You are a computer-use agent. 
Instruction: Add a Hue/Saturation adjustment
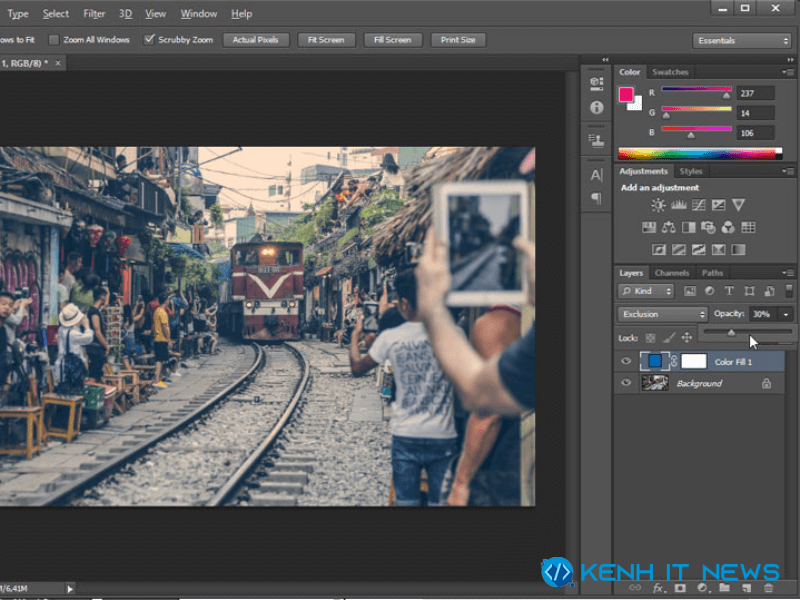[x=649, y=228]
